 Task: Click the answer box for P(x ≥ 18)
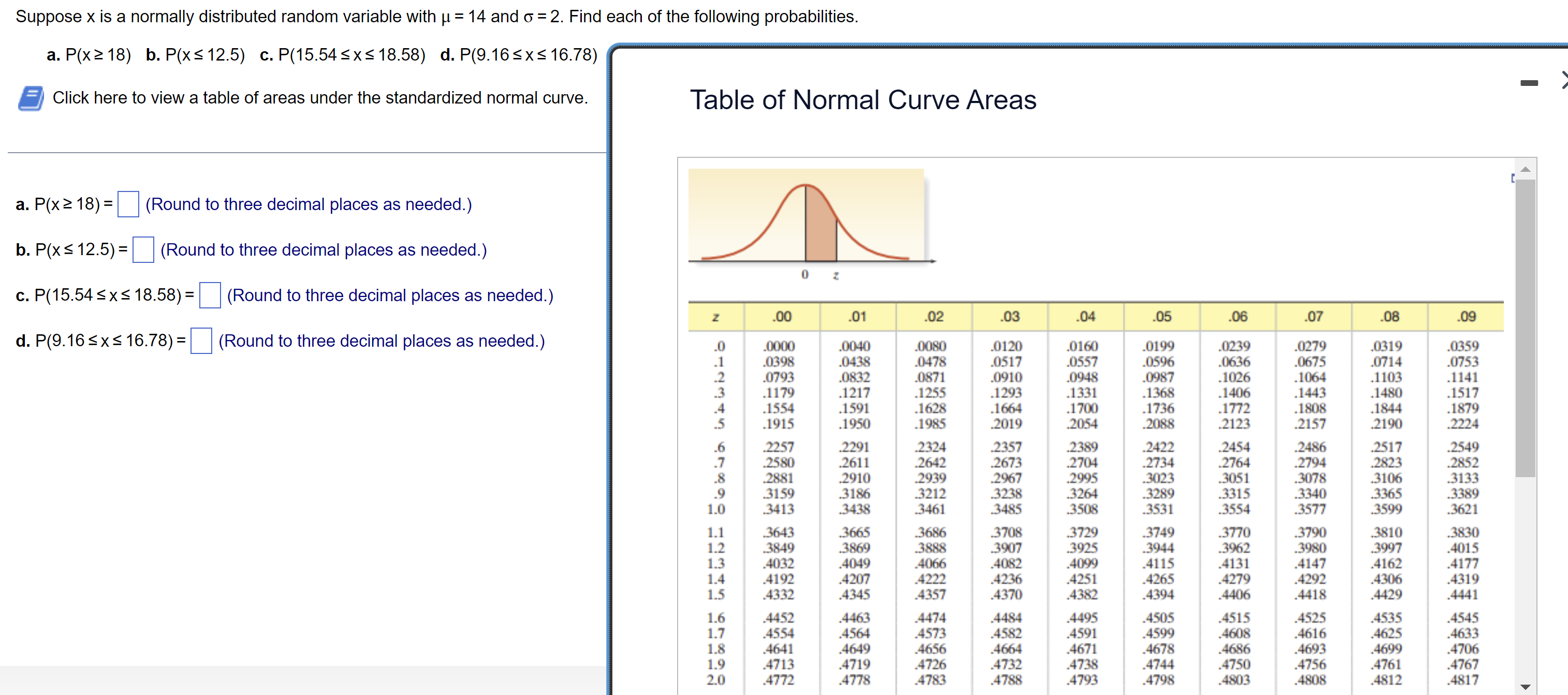coord(128,204)
